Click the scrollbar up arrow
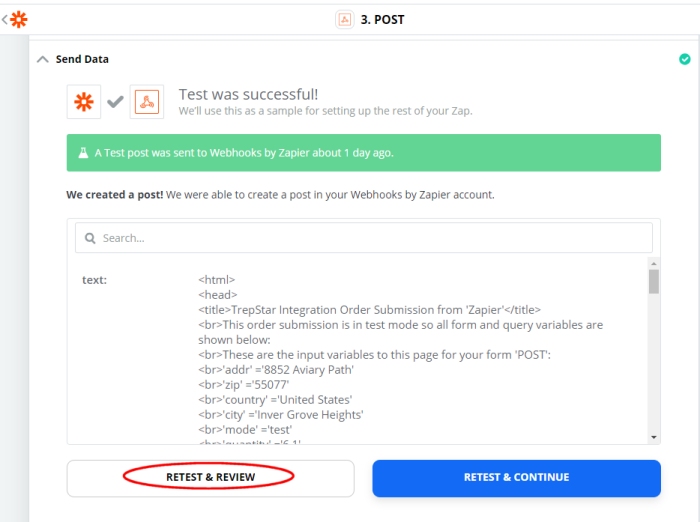Viewport: 700px width, 522px height. (654, 264)
